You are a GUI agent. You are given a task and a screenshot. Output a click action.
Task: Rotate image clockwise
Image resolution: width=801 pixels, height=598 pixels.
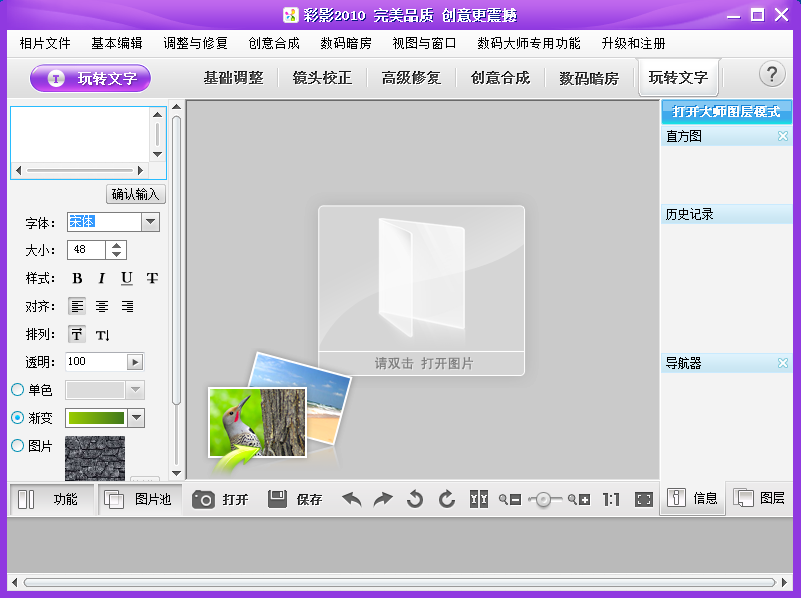tap(447, 499)
